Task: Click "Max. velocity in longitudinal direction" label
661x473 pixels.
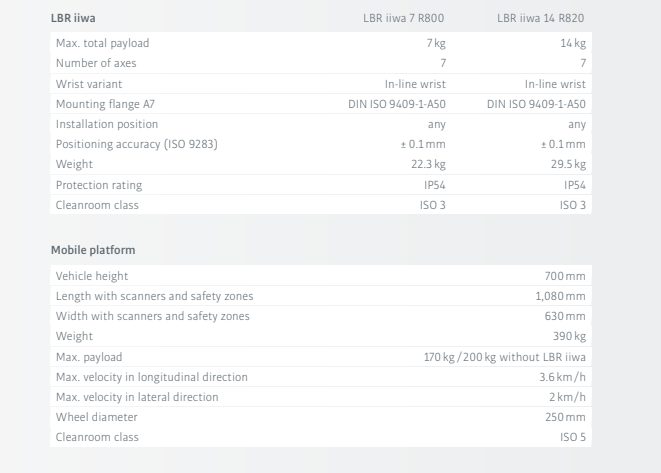Action: [152, 377]
